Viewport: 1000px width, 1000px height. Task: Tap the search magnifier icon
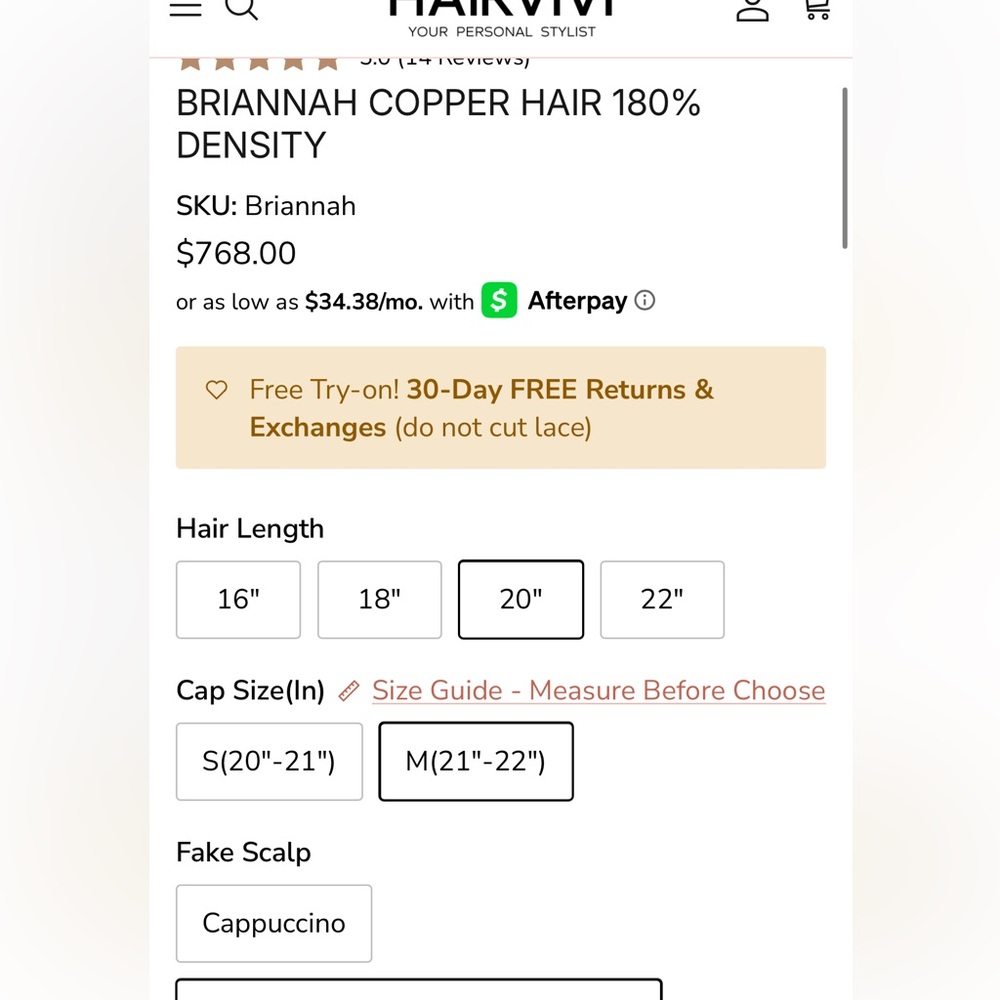click(242, 9)
